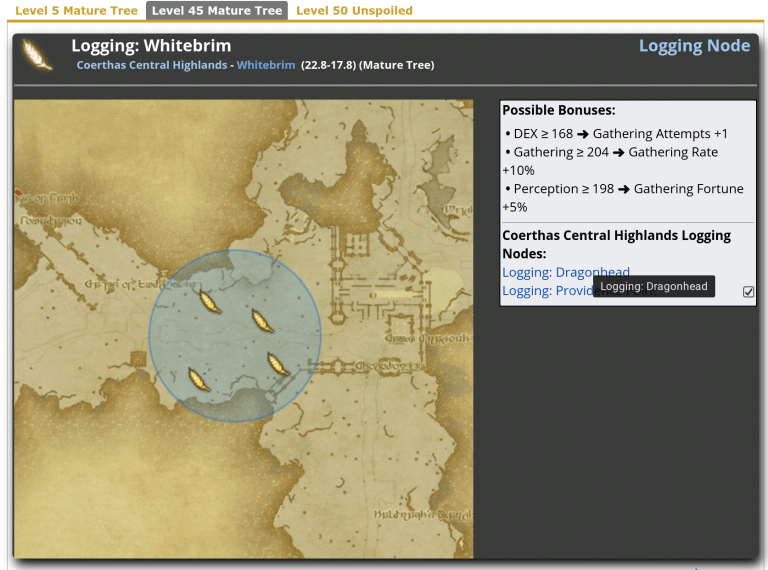This screenshot has width=768, height=570.
Task: Open the Level 50 Unspoiled tab
Action: click(354, 10)
